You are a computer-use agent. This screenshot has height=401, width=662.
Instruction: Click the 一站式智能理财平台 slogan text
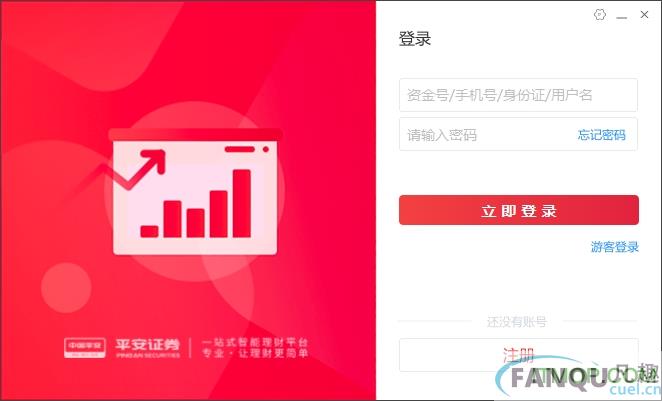pyautogui.click(x=255, y=342)
